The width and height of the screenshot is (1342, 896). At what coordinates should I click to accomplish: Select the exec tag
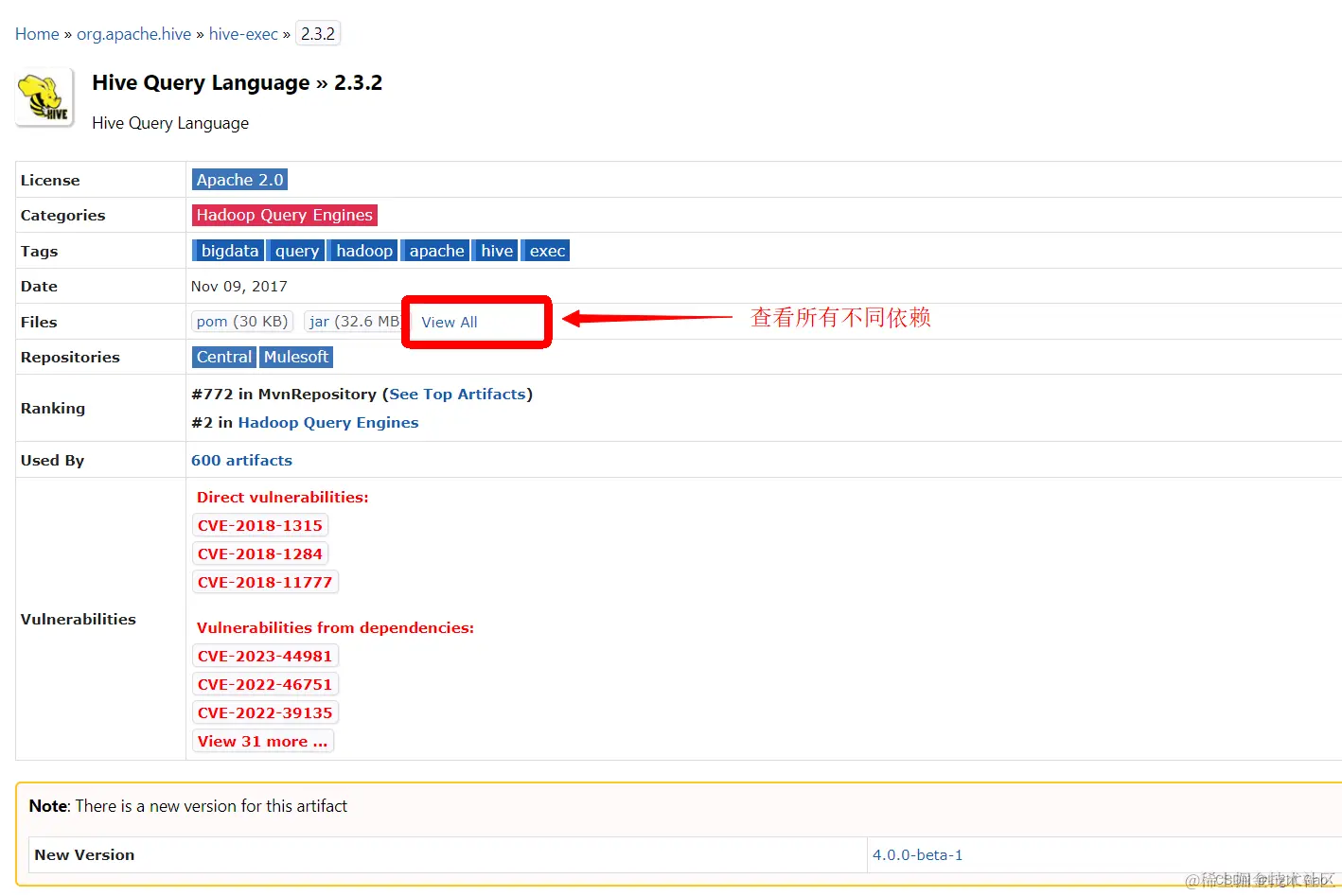547,251
